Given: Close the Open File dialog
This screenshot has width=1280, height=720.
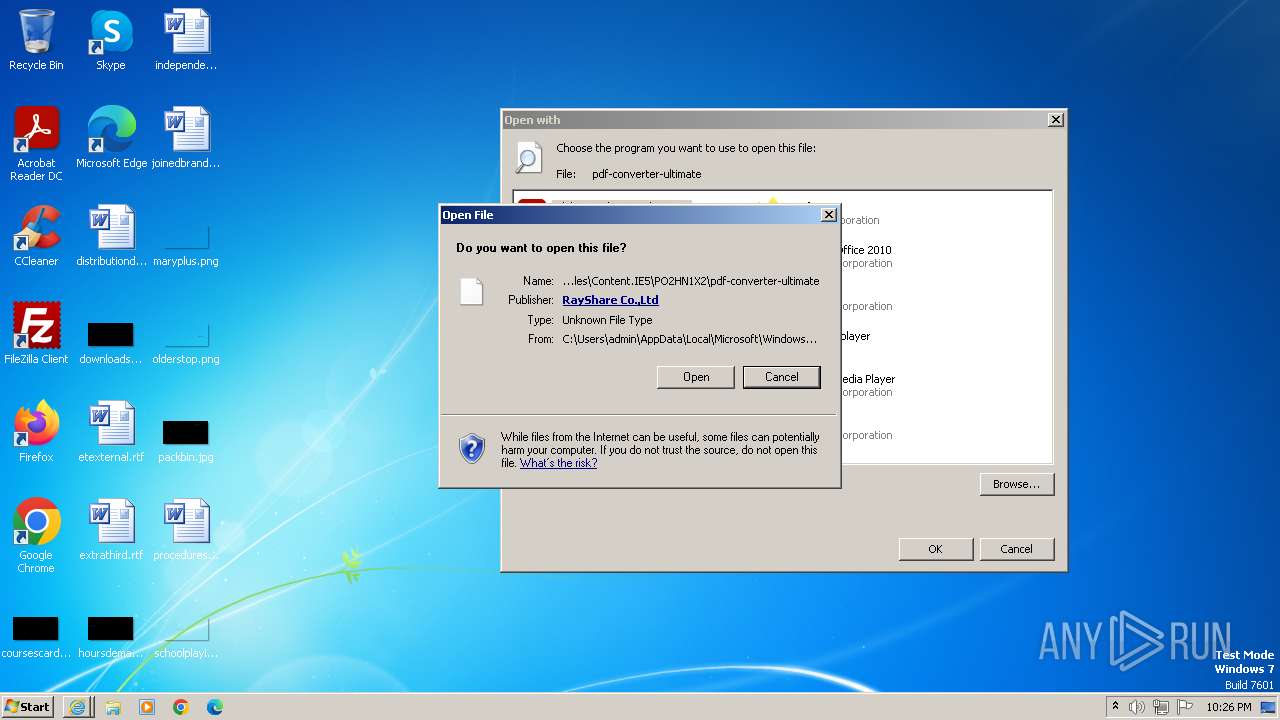Looking at the screenshot, I should click(828, 215).
